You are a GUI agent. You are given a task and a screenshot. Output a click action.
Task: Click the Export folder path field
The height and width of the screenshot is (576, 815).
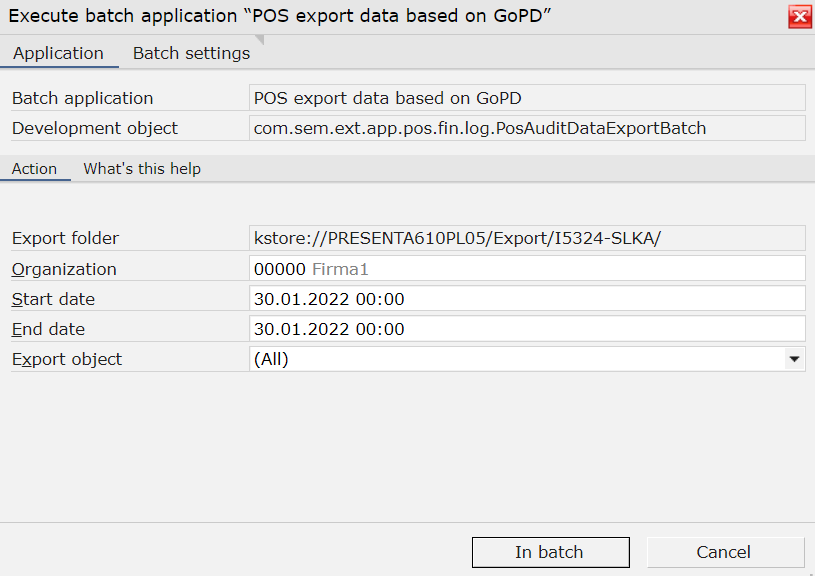coord(527,238)
